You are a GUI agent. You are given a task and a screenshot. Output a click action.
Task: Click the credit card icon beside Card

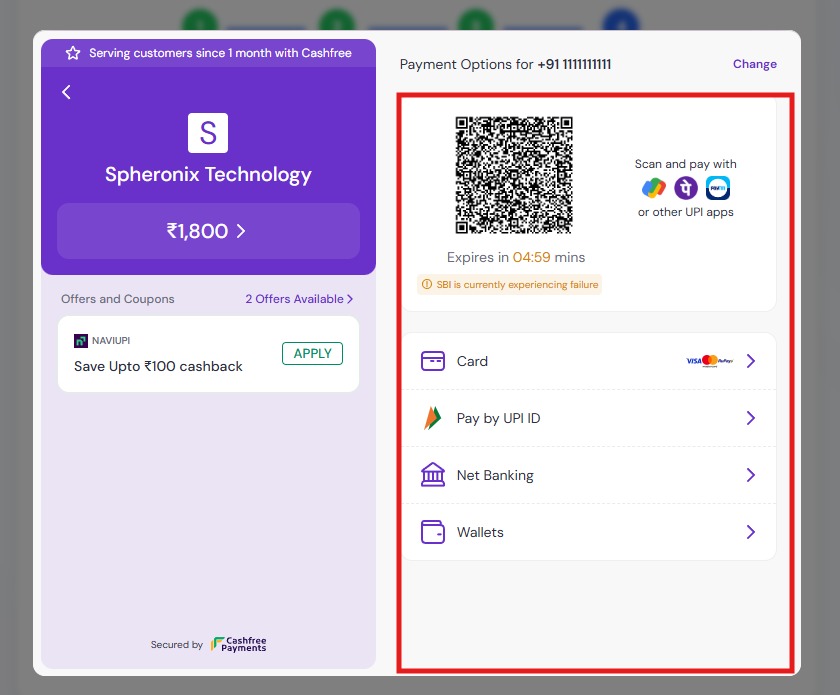[432, 361]
